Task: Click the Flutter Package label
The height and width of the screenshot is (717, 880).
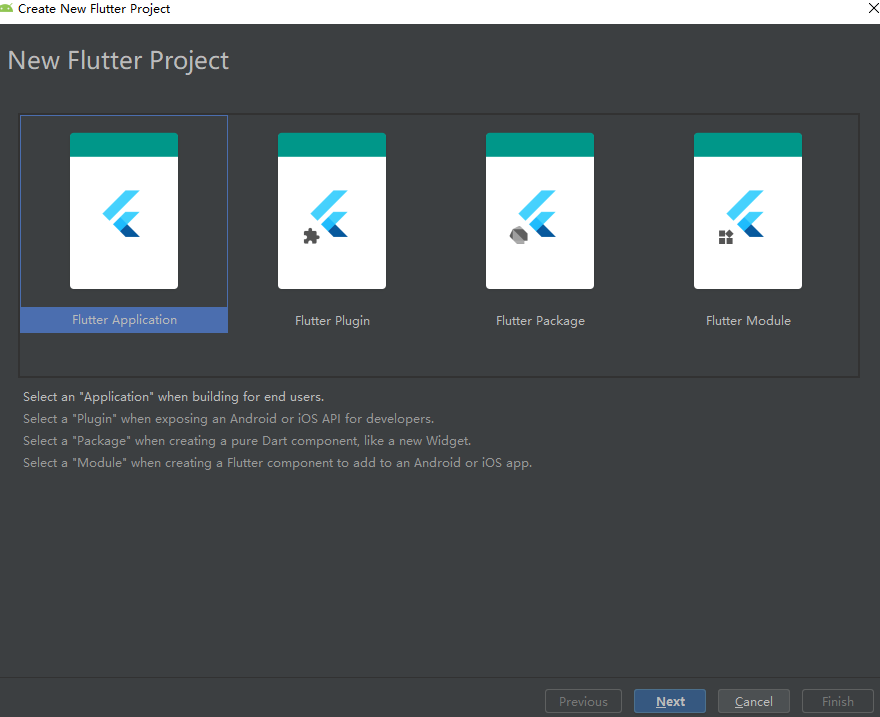Action: 540,321
